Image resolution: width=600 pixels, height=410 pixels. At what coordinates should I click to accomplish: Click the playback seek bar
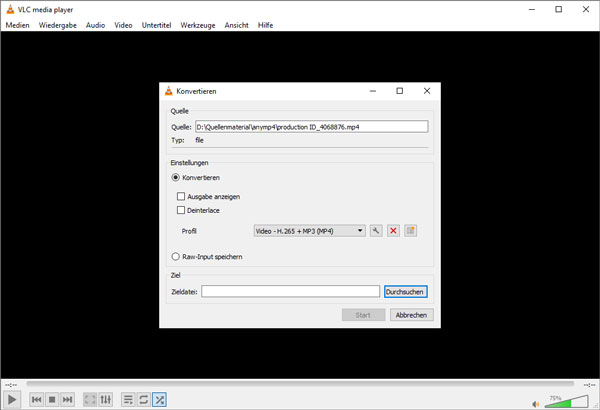click(300, 384)
